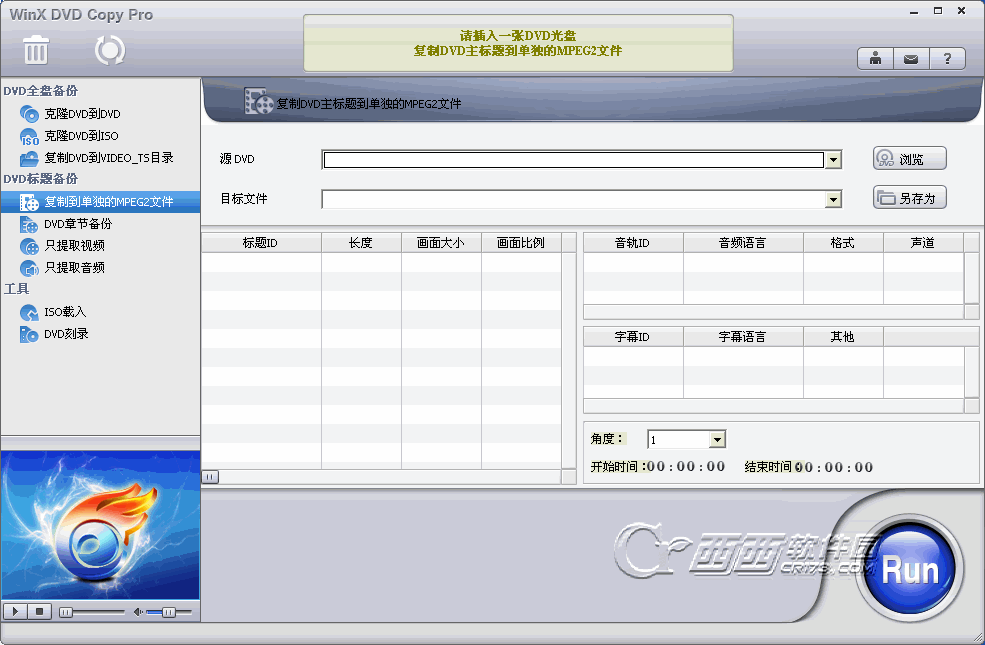Open the user registration person icon

click(x=875, y=59)
